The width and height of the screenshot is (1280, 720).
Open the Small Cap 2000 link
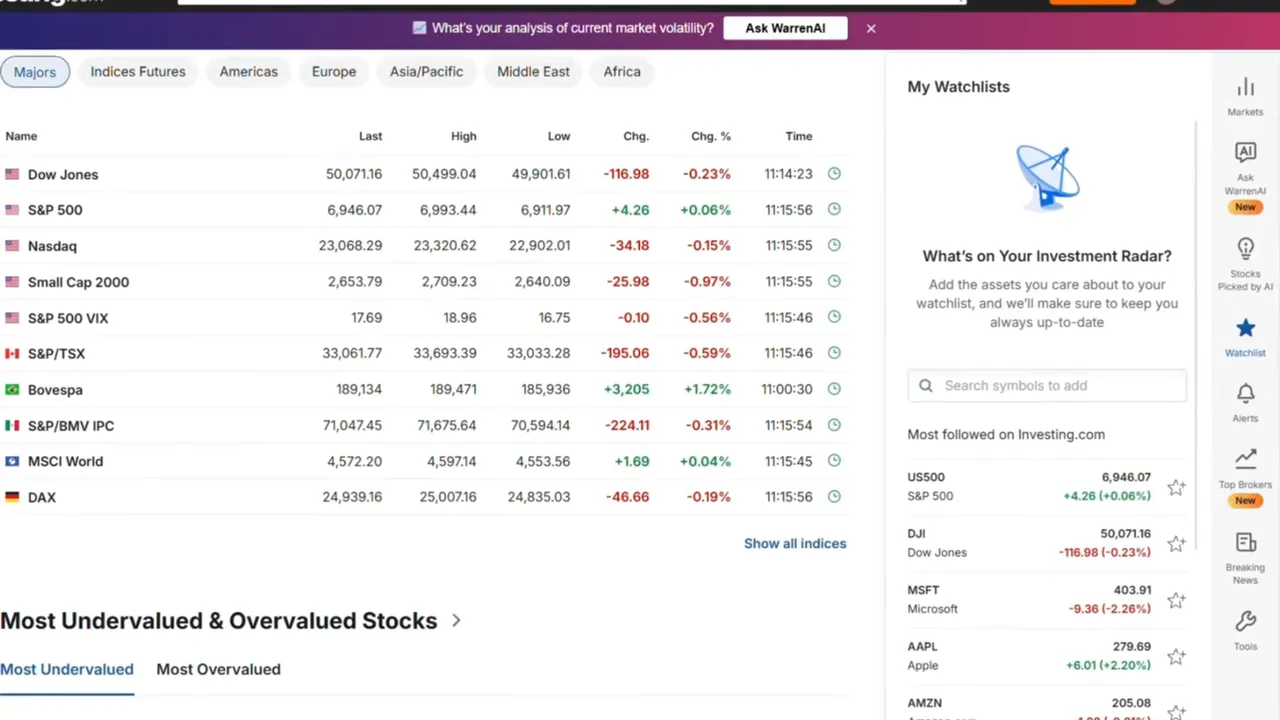click(x=78, y=282)
